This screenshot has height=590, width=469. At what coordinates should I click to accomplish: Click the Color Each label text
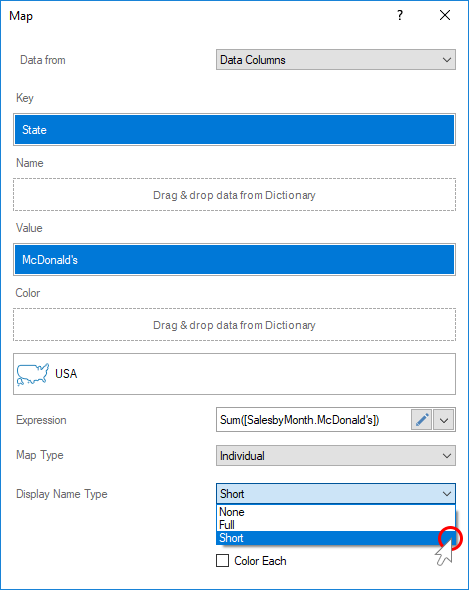pyautogui.click(x=260, y=561)
